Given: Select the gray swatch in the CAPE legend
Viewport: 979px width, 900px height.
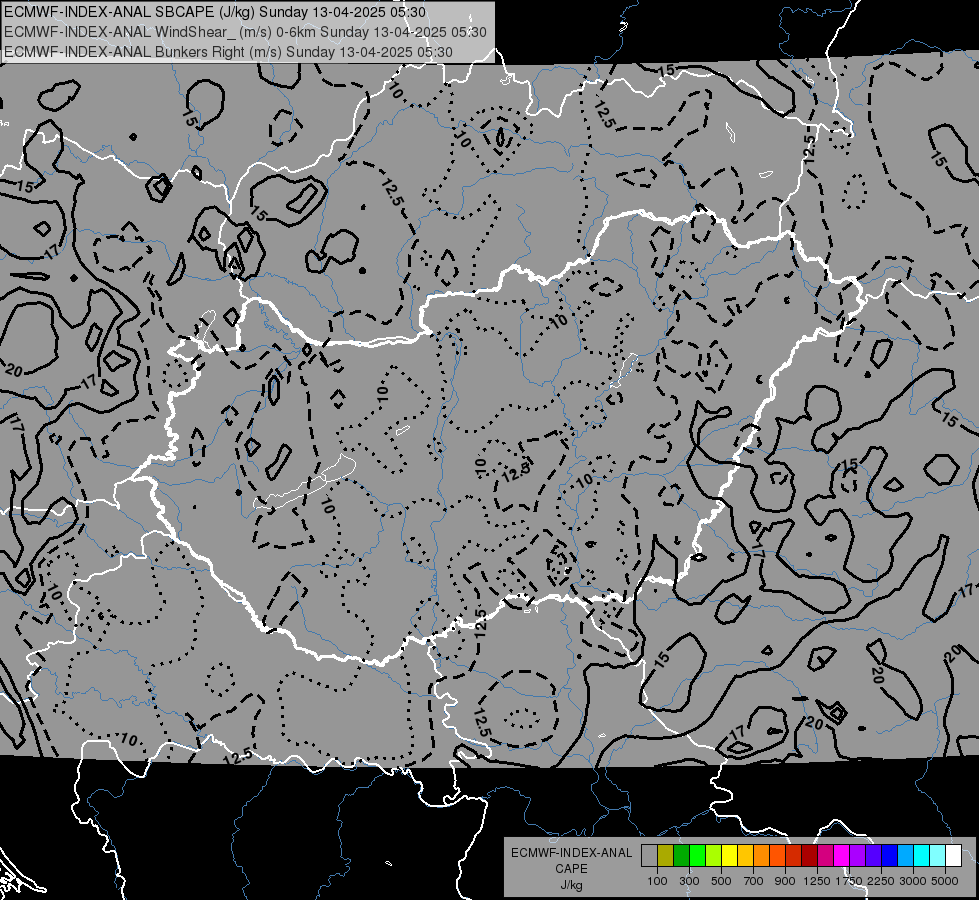Looking at the screenshot, I should click(x=649, y=856).
